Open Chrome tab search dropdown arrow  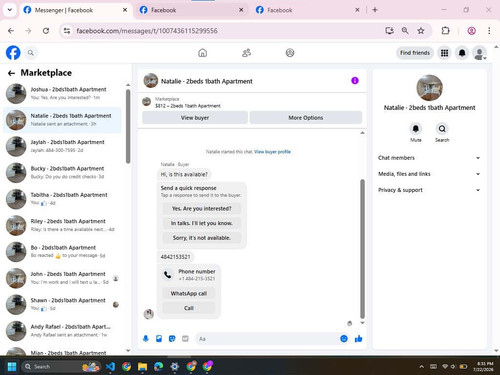10,10
